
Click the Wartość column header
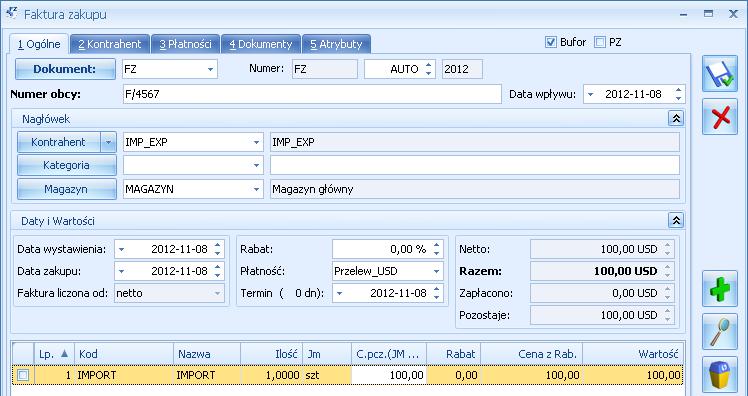[x=633, y=354]
